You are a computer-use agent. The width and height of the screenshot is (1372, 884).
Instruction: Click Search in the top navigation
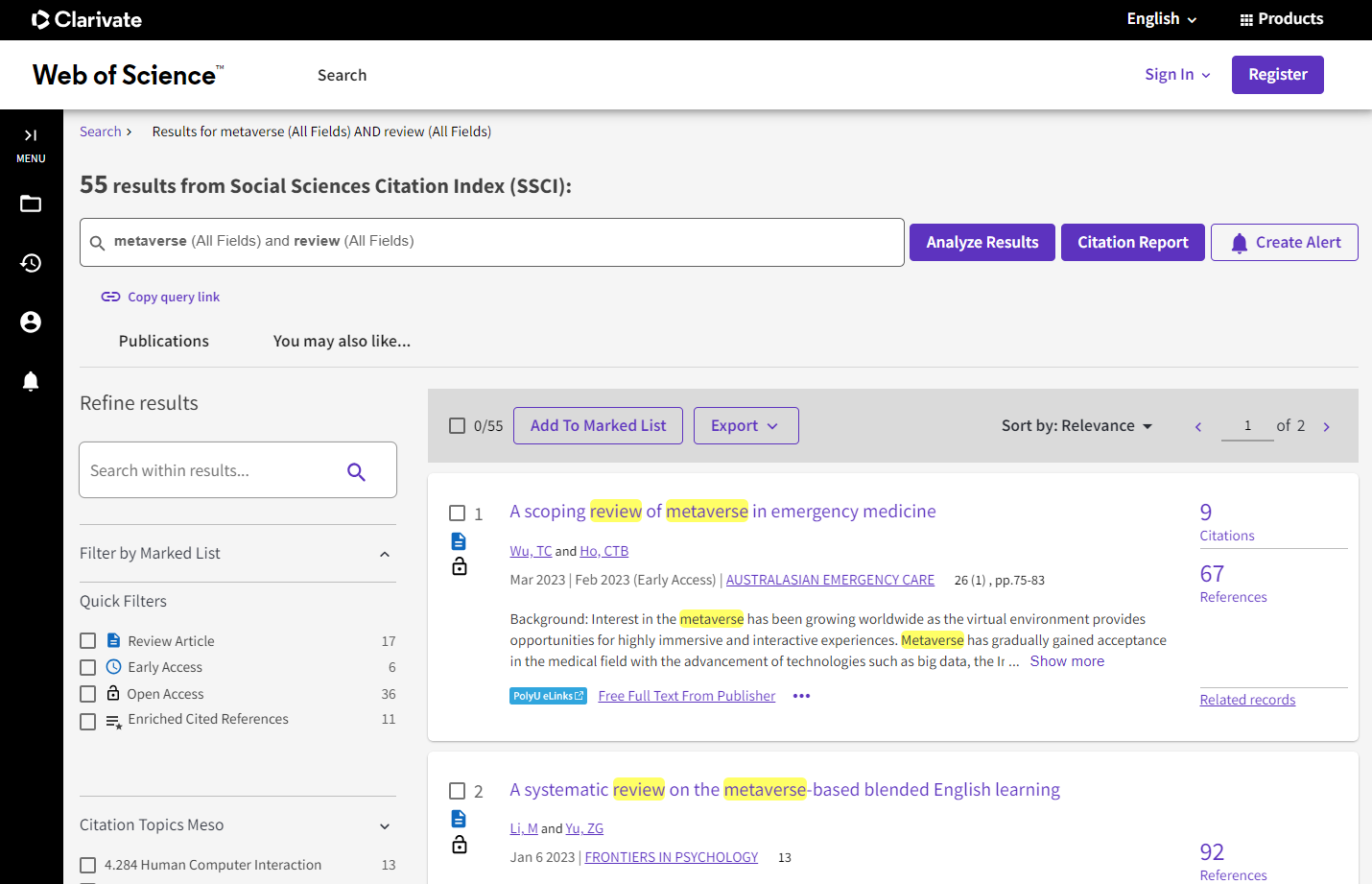pyautogui.click(x=343, y=75)
